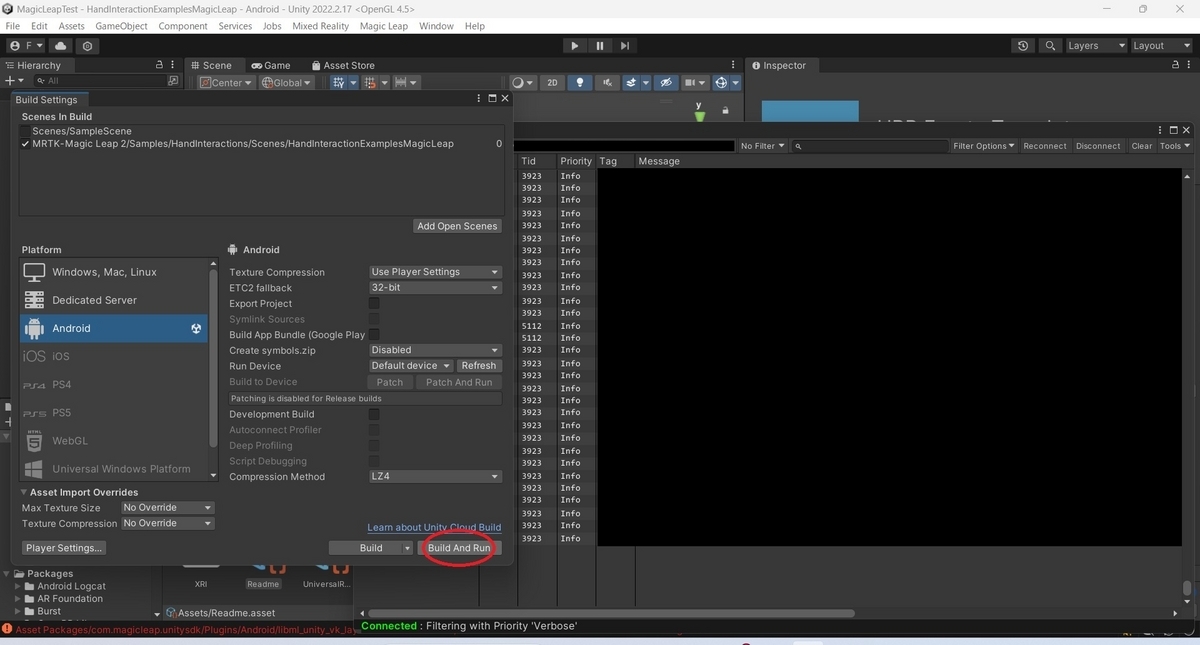Viewport: 1200px width, 645px height.
Task: Open Unity Cloud services icon
Action: [x=61, y=46]
